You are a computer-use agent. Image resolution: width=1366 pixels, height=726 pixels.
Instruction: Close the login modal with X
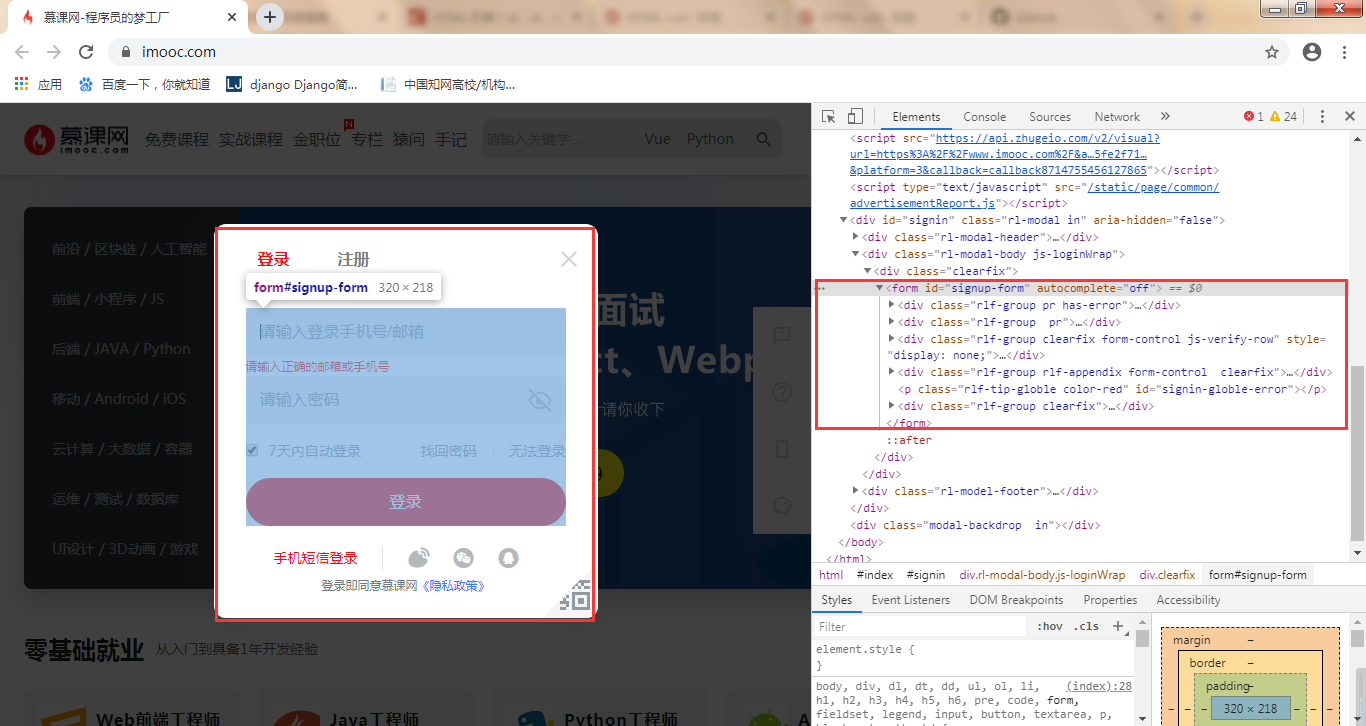click(x=569, y=259)
